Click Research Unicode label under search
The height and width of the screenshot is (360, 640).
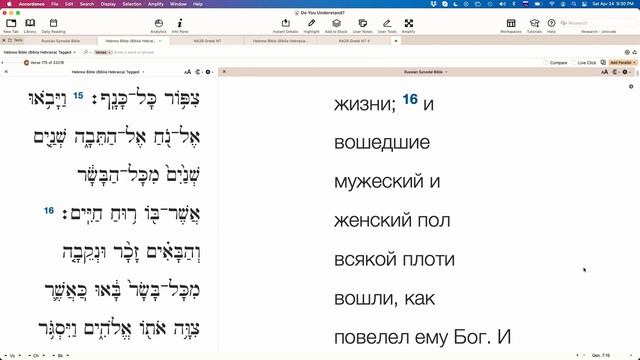(598, 31)
